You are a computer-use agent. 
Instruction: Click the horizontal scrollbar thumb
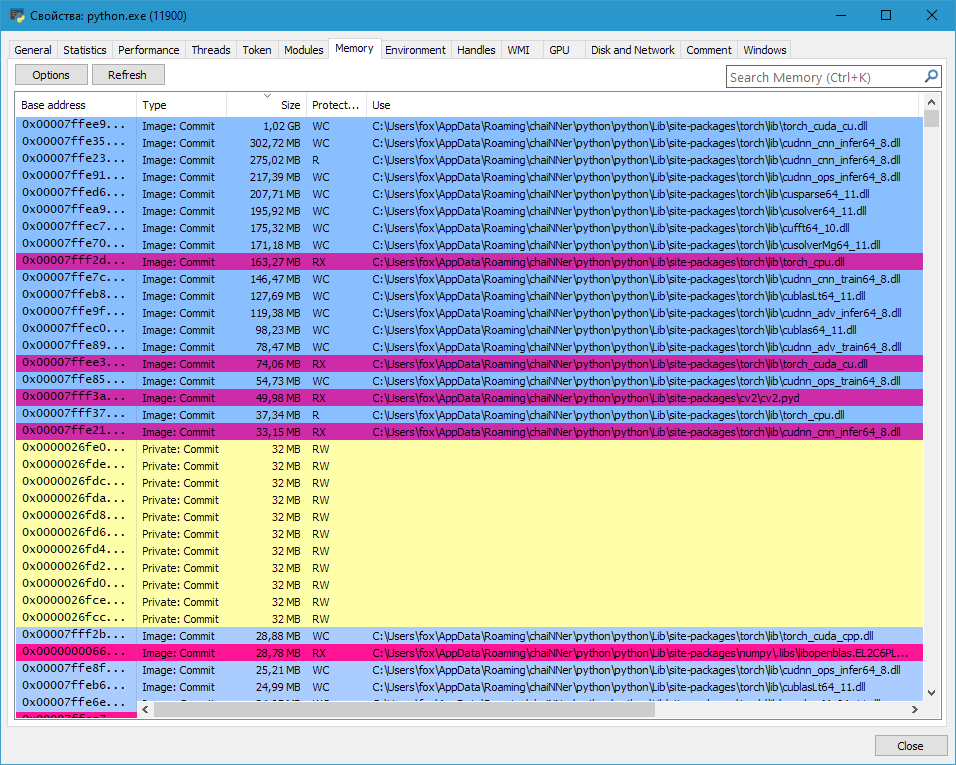pyautogui.click(x=404, y=710)
